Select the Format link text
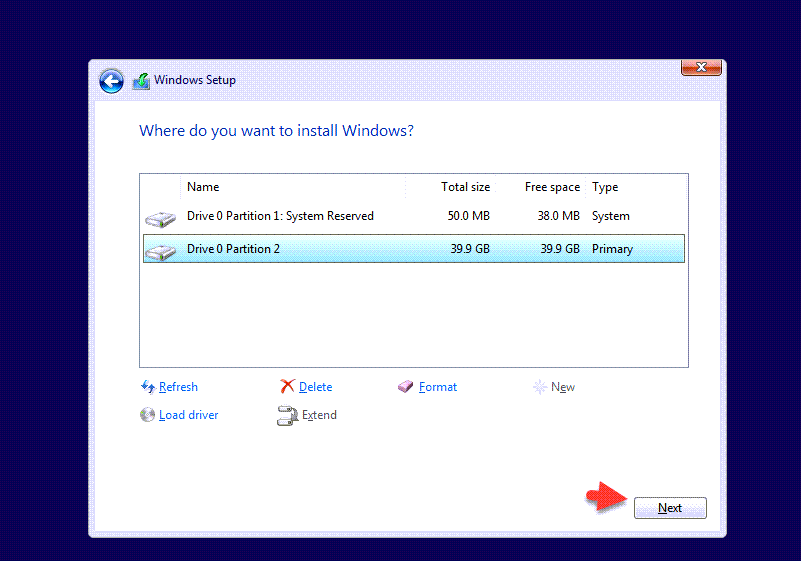Screen dimensions: 801x561 (x=438, y=387)
